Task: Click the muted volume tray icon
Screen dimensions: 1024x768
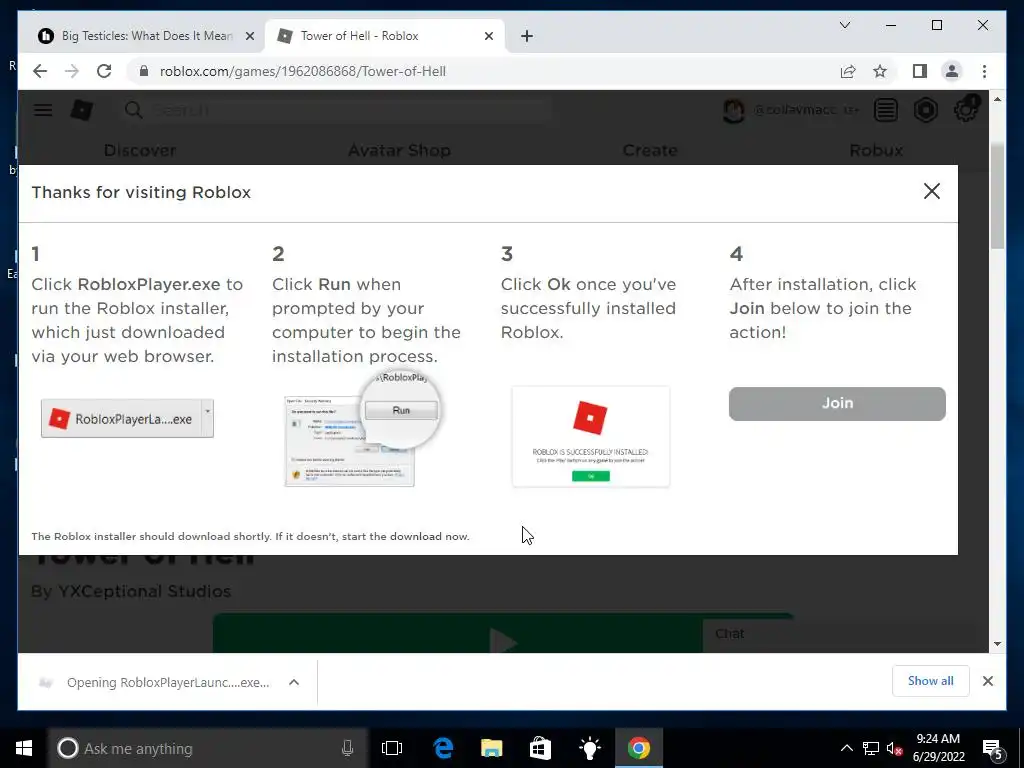Action: [895, 749]
